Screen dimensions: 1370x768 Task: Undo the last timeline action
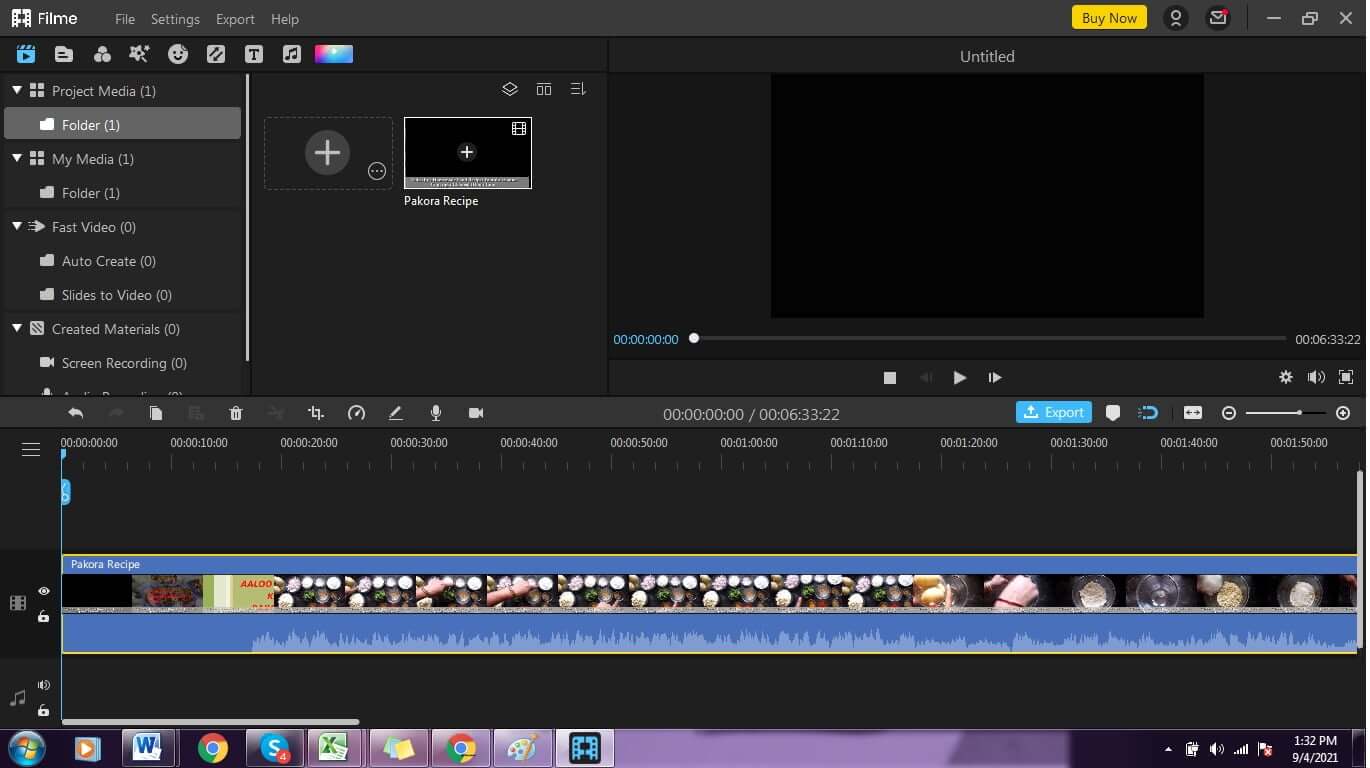76,413
